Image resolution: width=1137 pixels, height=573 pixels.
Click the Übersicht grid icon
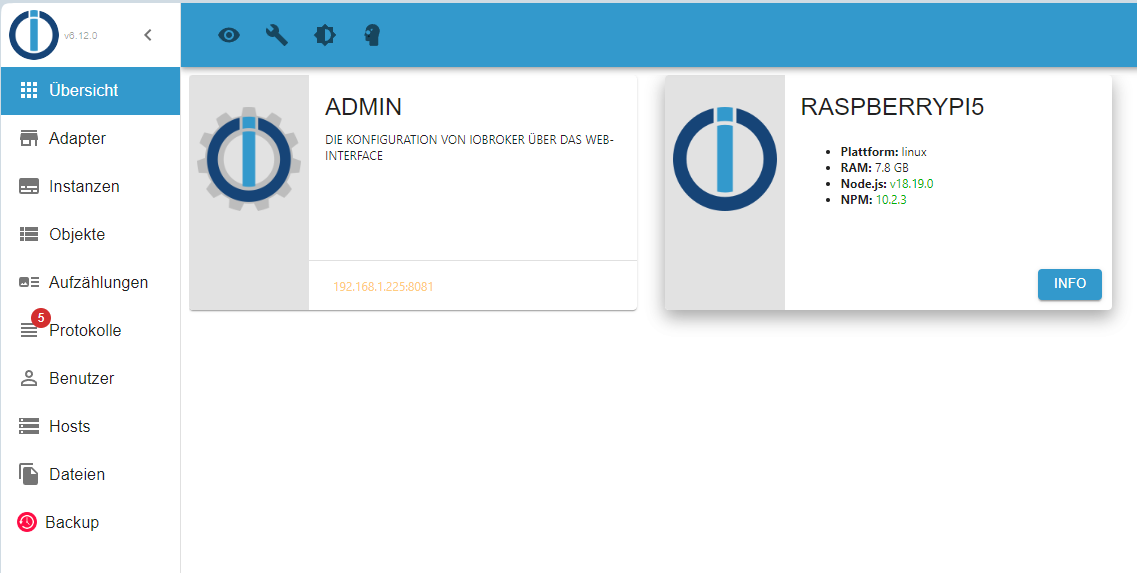point(28,90)
